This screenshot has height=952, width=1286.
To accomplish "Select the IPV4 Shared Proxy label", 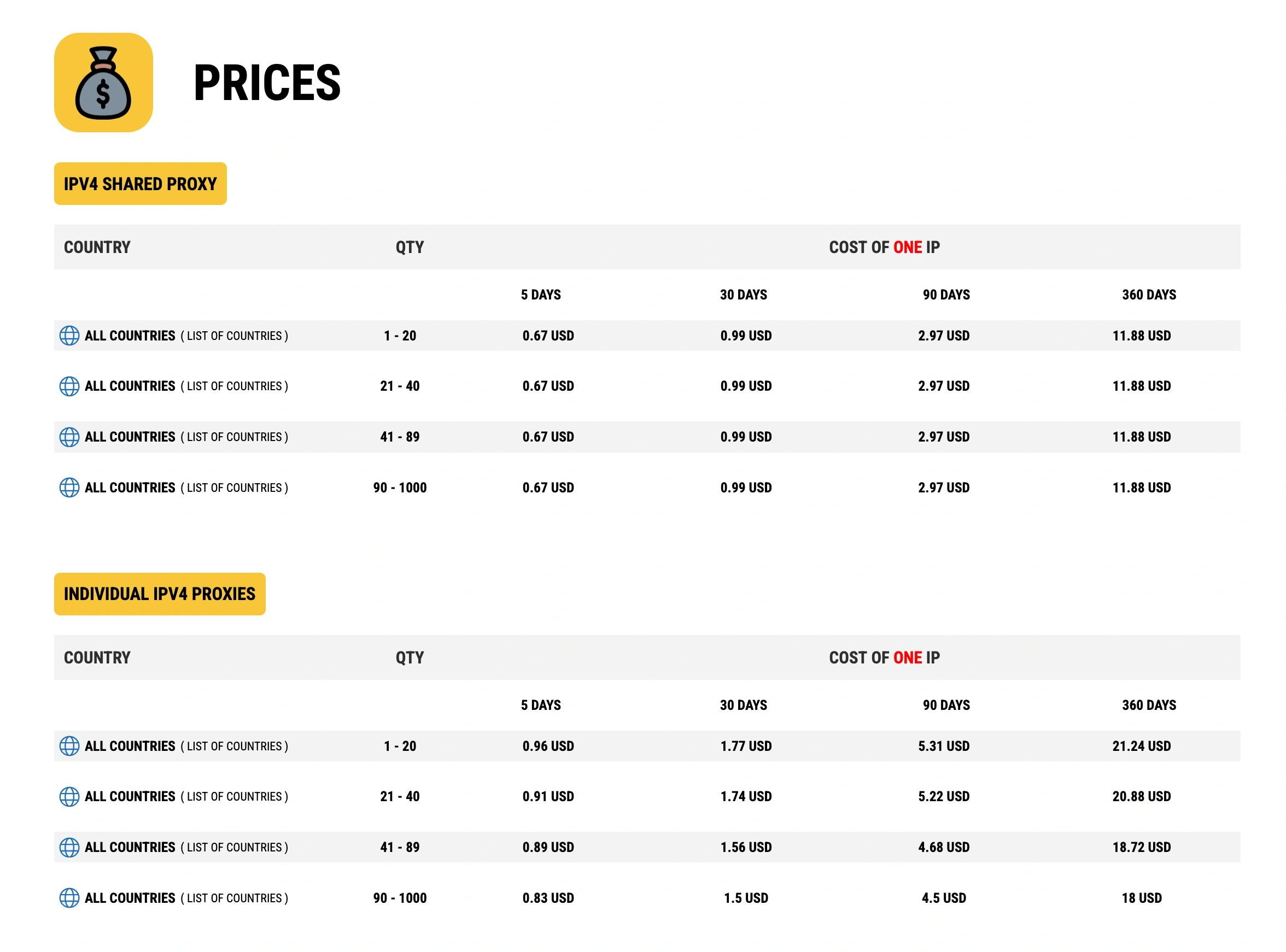I will point(140,184).
